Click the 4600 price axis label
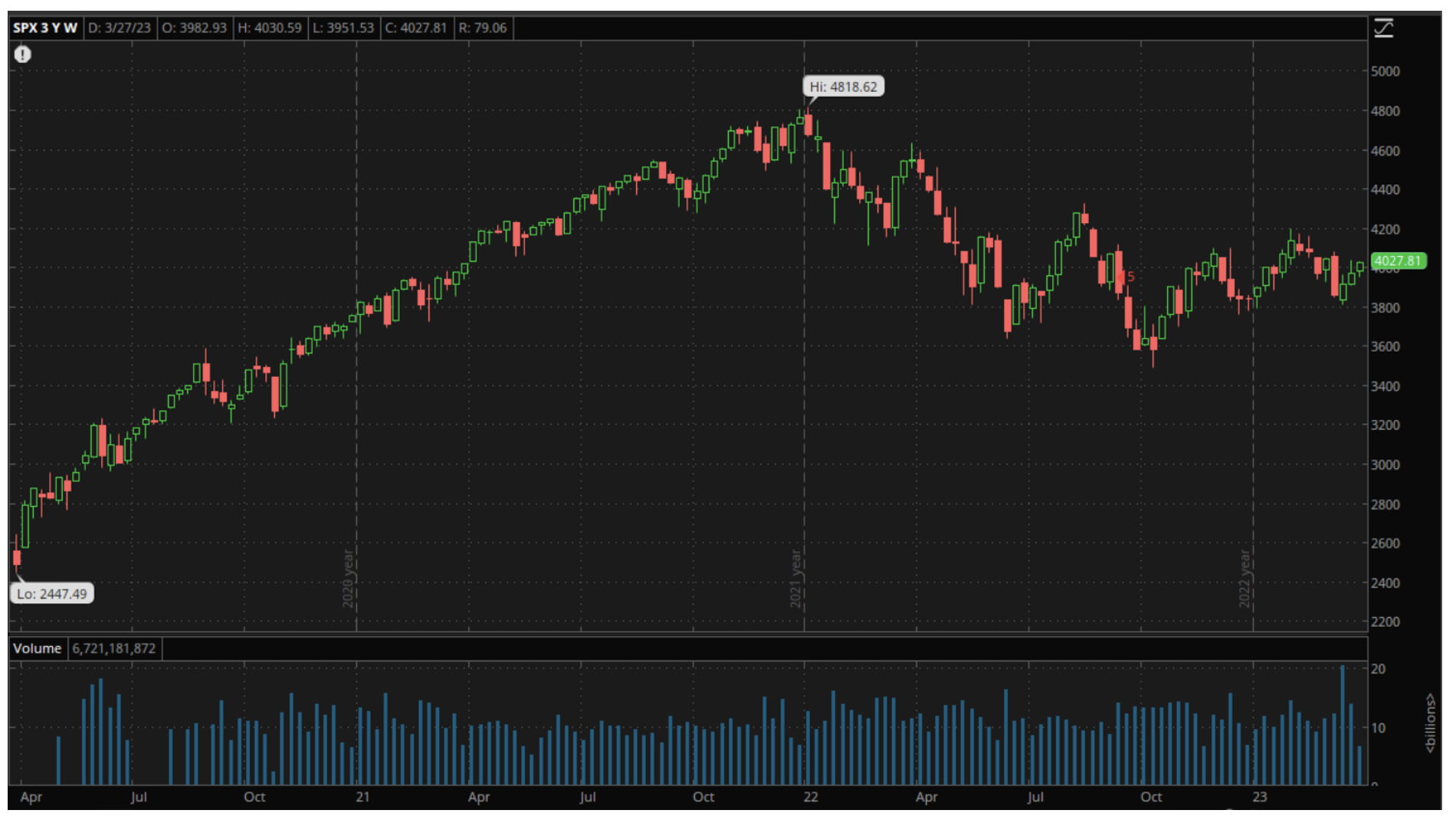This screenshot has width=1456, height=820. pyautogui.click(x=1385, y=151)
